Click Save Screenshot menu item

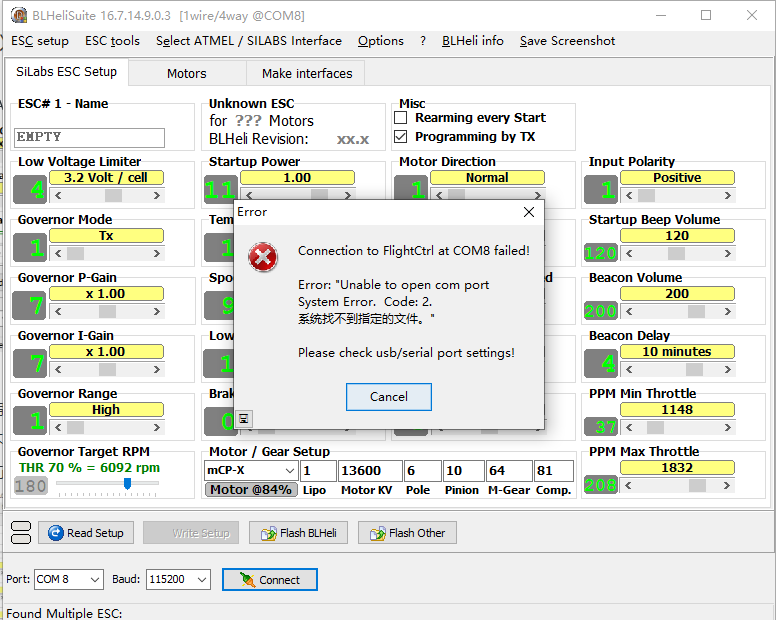[x=567, y=41]
